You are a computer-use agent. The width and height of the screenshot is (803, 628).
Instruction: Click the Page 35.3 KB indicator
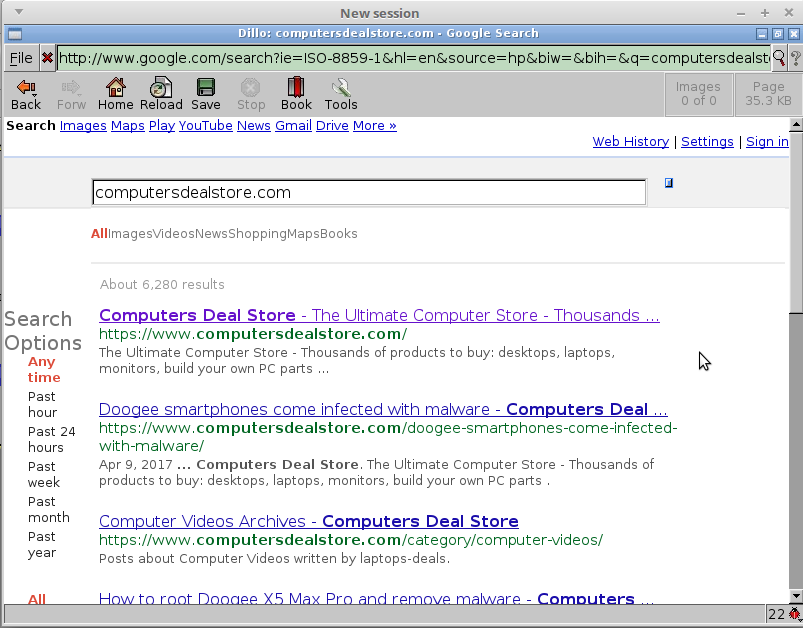tap(768, 94)
